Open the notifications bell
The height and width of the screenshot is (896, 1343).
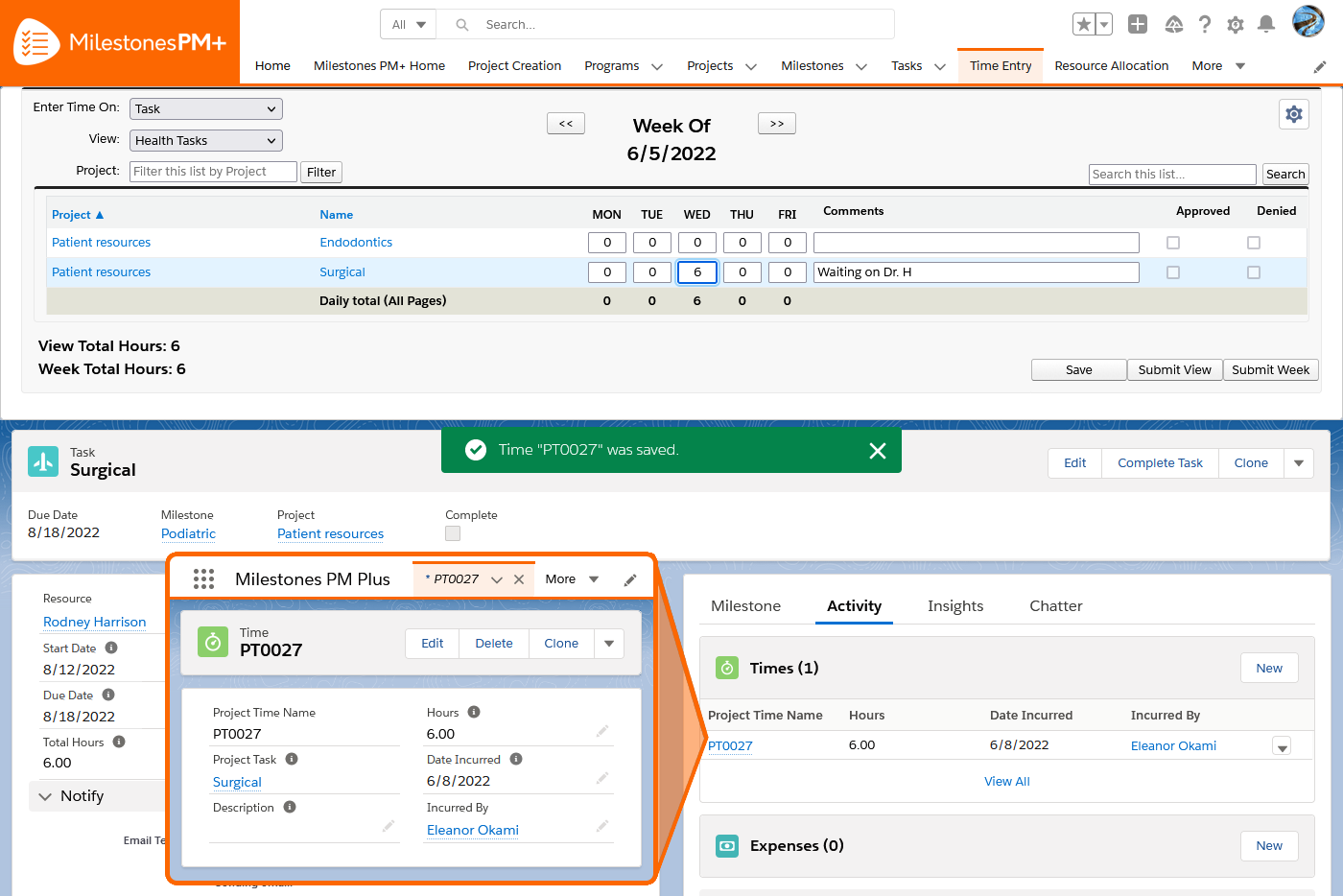pos(1266,25)
